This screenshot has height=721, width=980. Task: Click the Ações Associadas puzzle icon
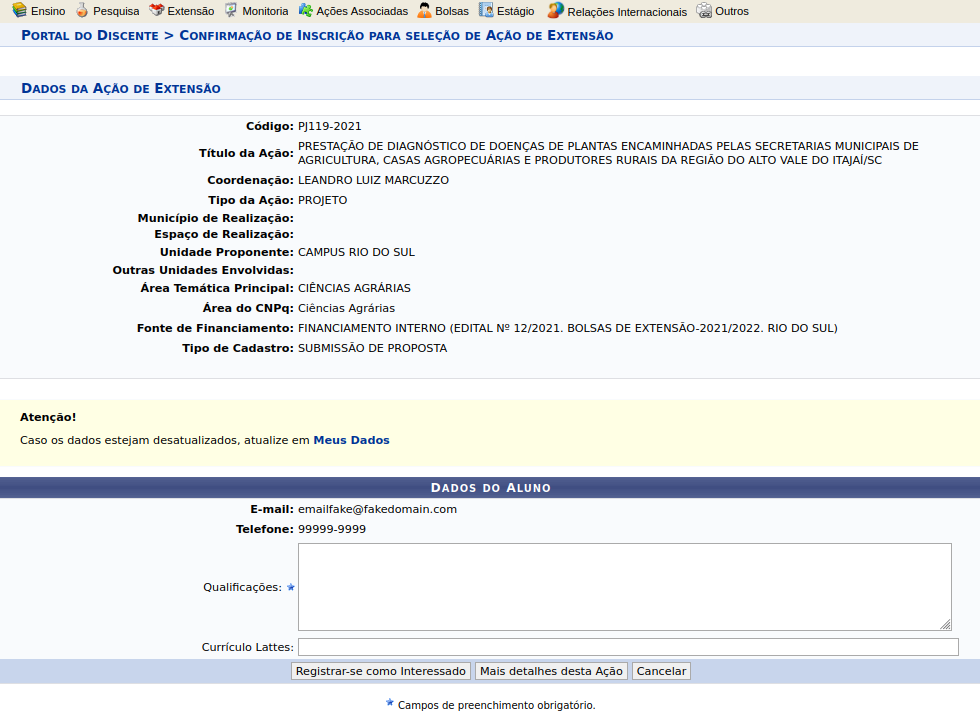pyautogui.click(x=306, y=10)
